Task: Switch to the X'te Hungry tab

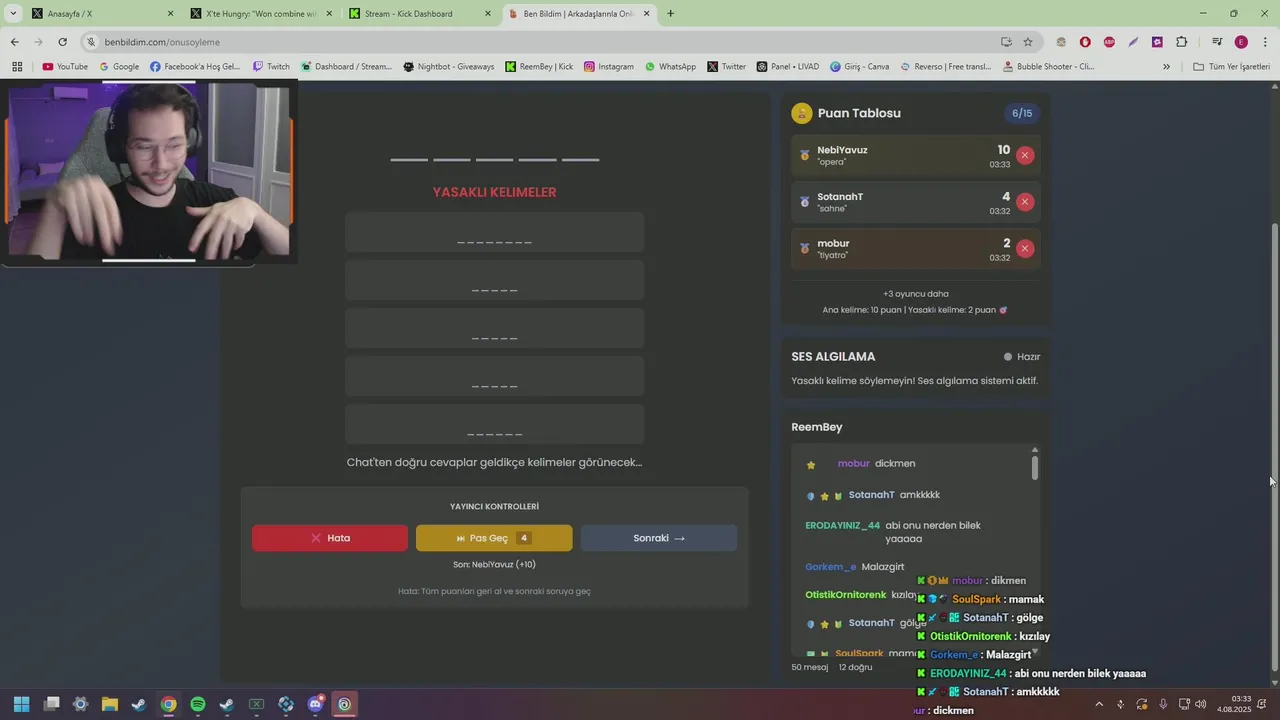Action: point(262,14)
